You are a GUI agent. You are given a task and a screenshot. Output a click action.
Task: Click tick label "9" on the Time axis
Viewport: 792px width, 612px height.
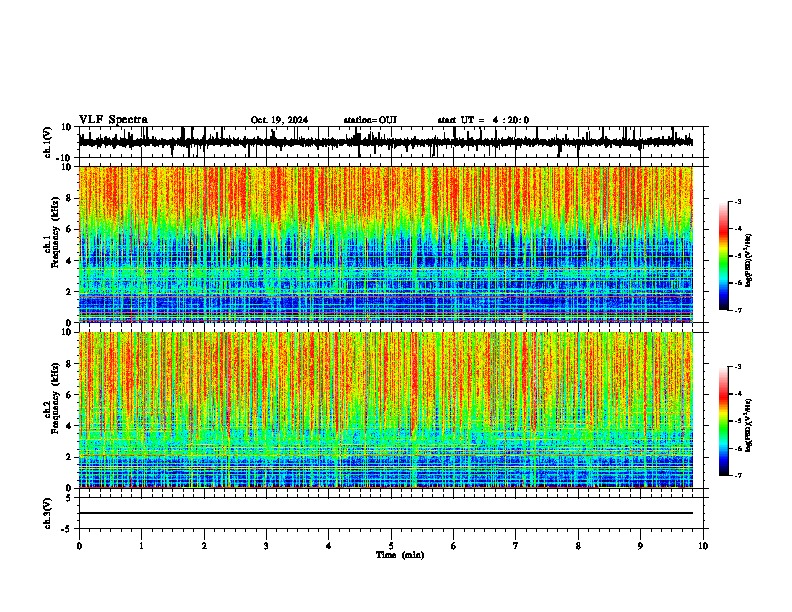click(x=640, y=546)
